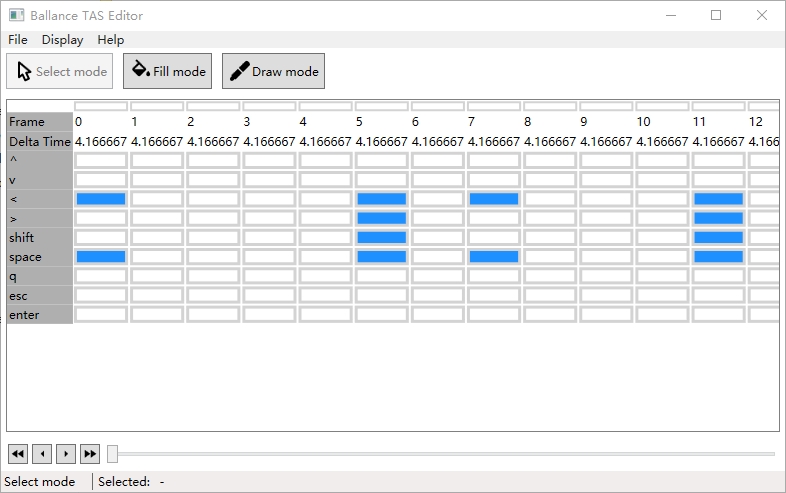Select frame column header above frame 0

click(101, 106)
